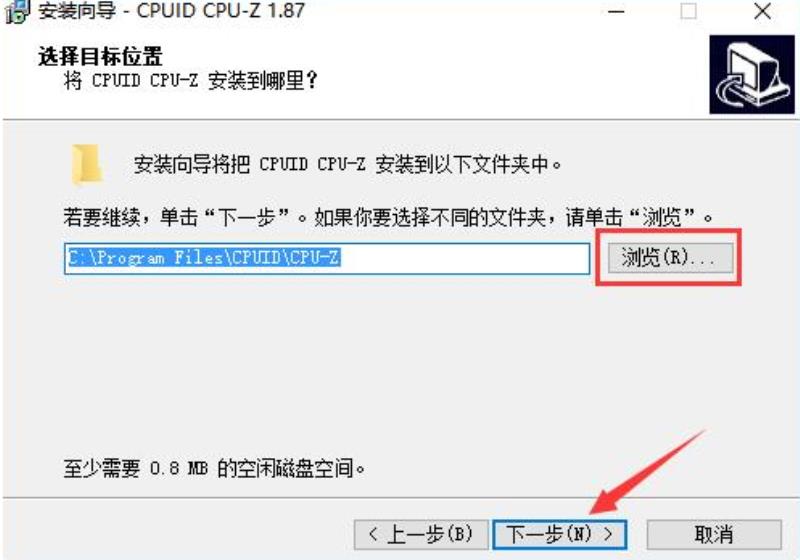This screenshot has height=560, width=800.
Task: Focus the install path input field
Action: click(327, 258)
